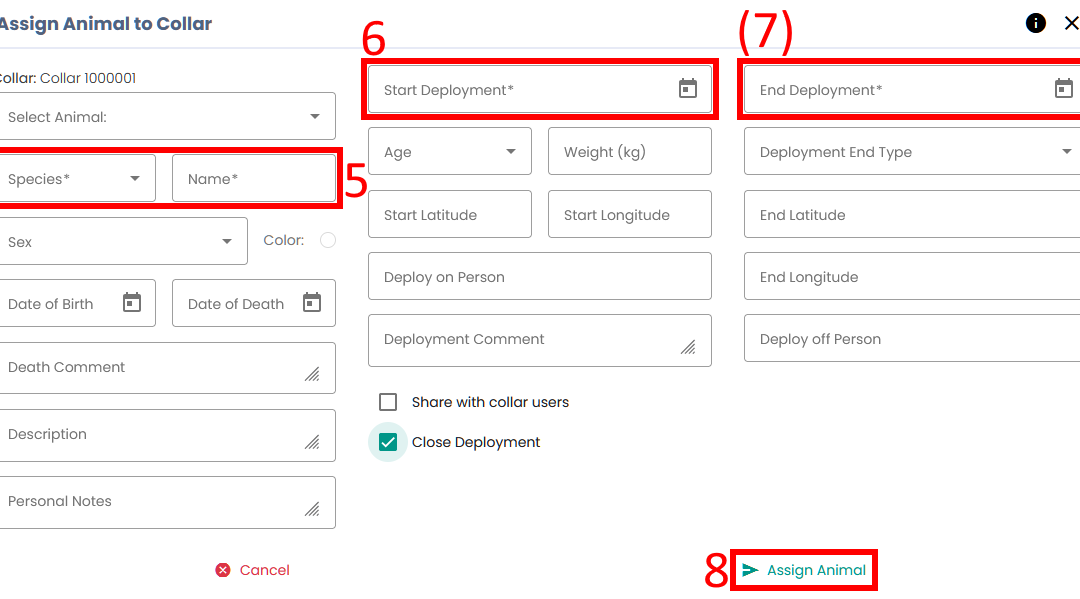Open the Start Deployment calendar picker
The image size is (1080, 599).
pos(688,89)
